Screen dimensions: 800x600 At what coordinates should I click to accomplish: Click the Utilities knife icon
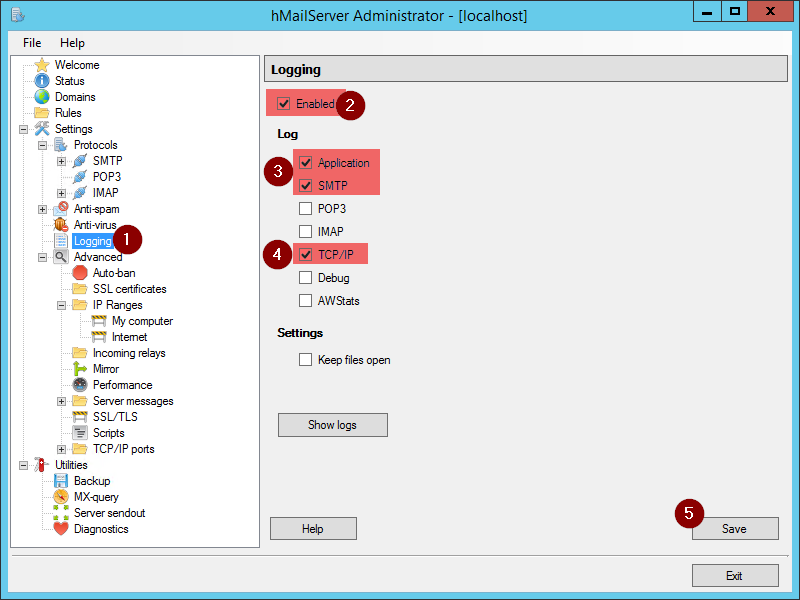point(42,465)
